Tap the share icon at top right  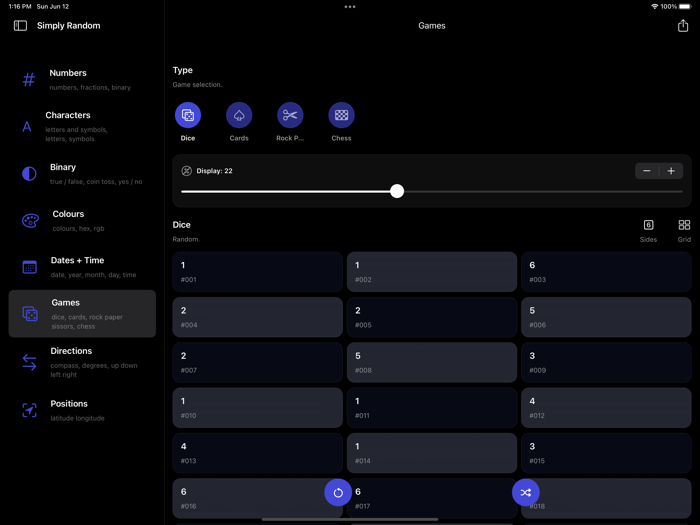(683, 25)
